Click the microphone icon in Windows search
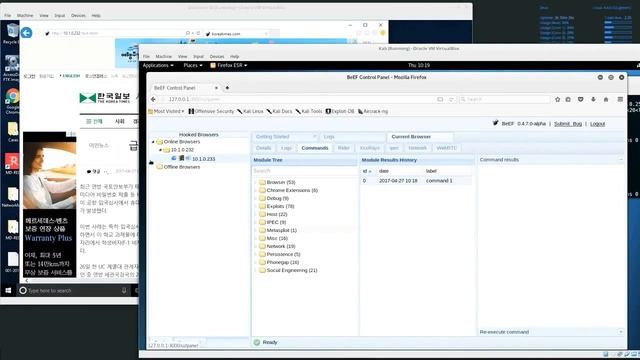The height and width of the screenshot is (360, 640). 124,291
